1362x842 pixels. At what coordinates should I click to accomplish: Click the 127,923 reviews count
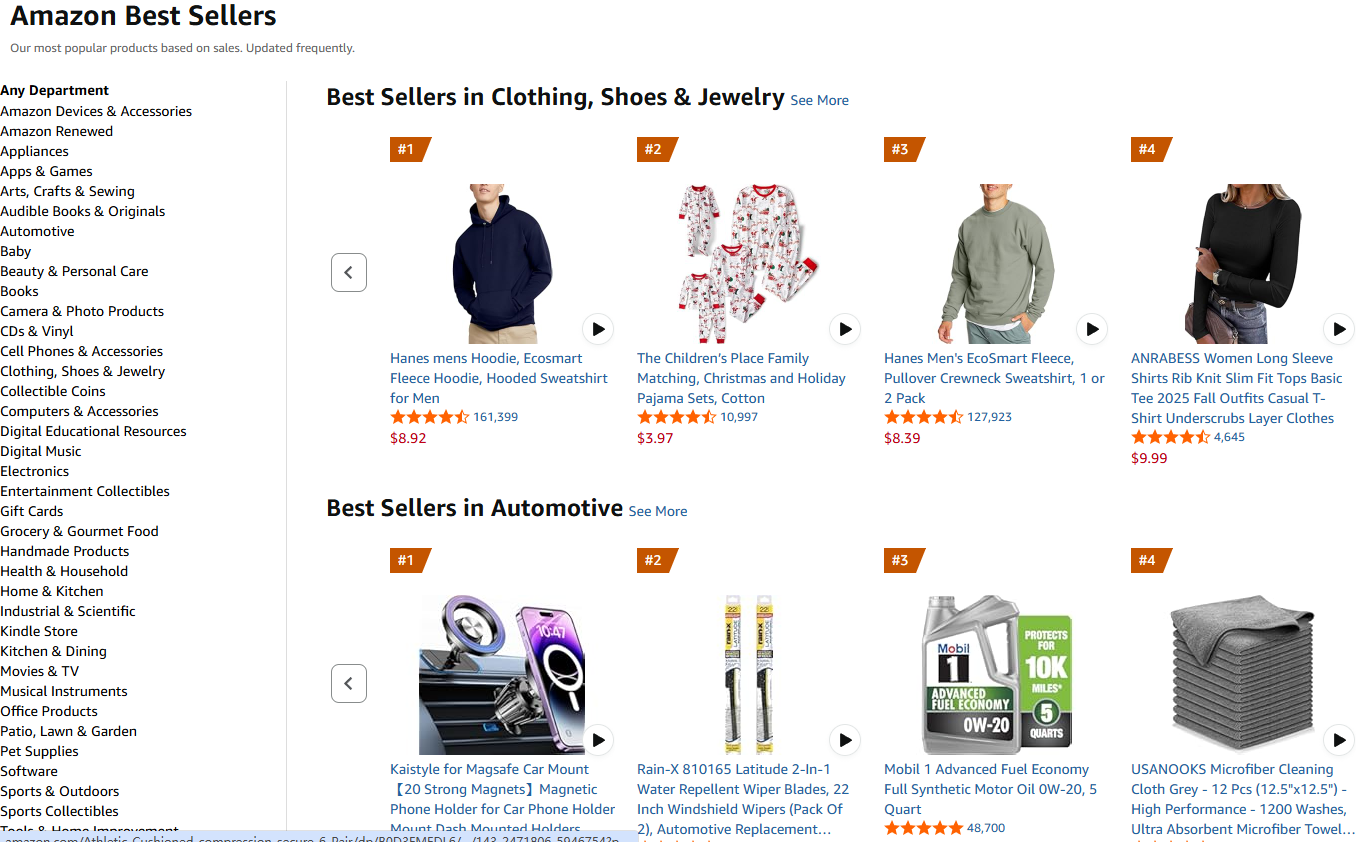coord(989,417)
